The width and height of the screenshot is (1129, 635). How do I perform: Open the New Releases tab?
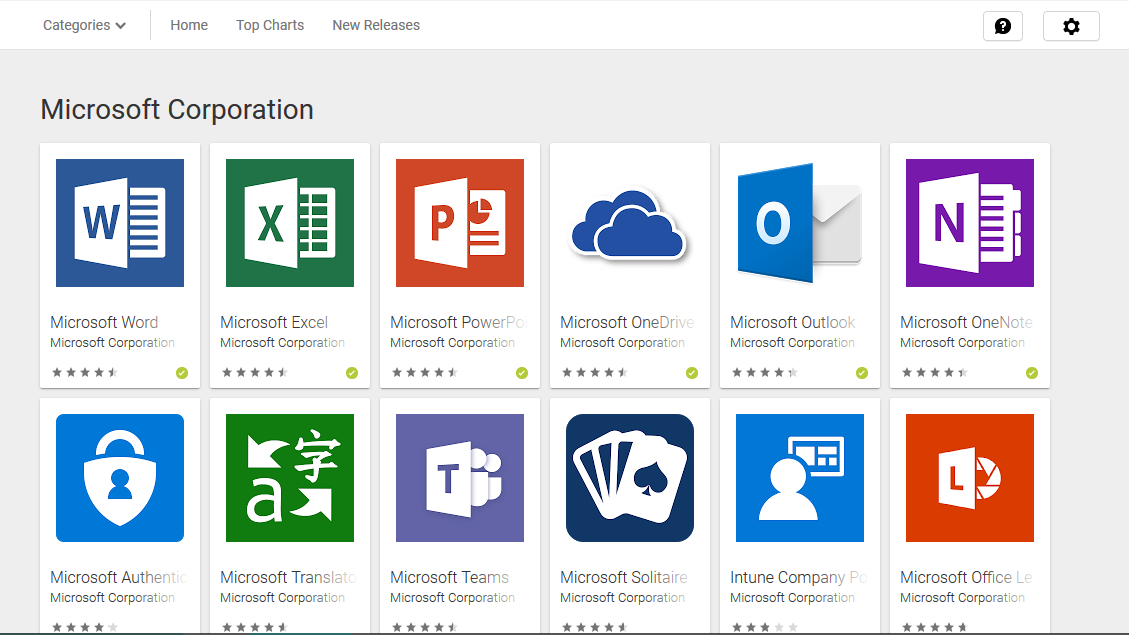[x=376, y=25]
